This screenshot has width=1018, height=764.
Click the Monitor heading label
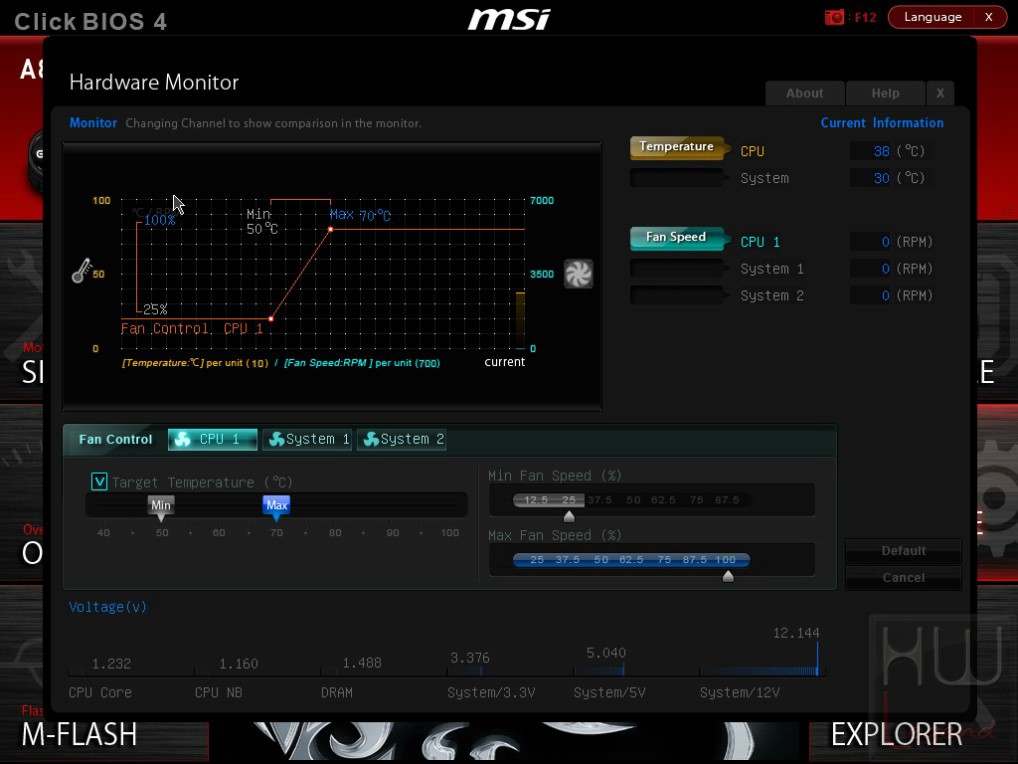[93, 123]
